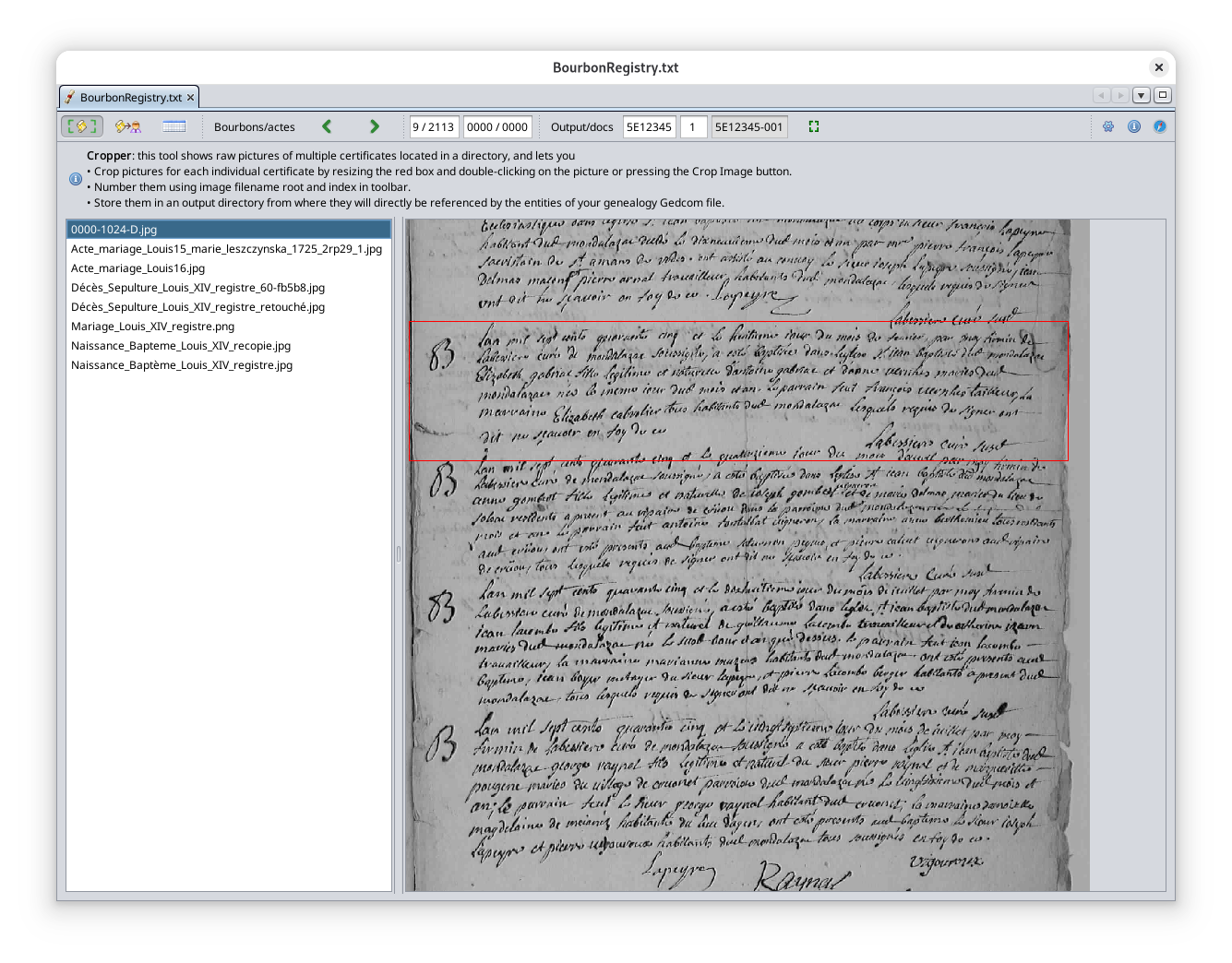
Task: Click the 9 / 2113 picture counter field
Action: point(434,127)
